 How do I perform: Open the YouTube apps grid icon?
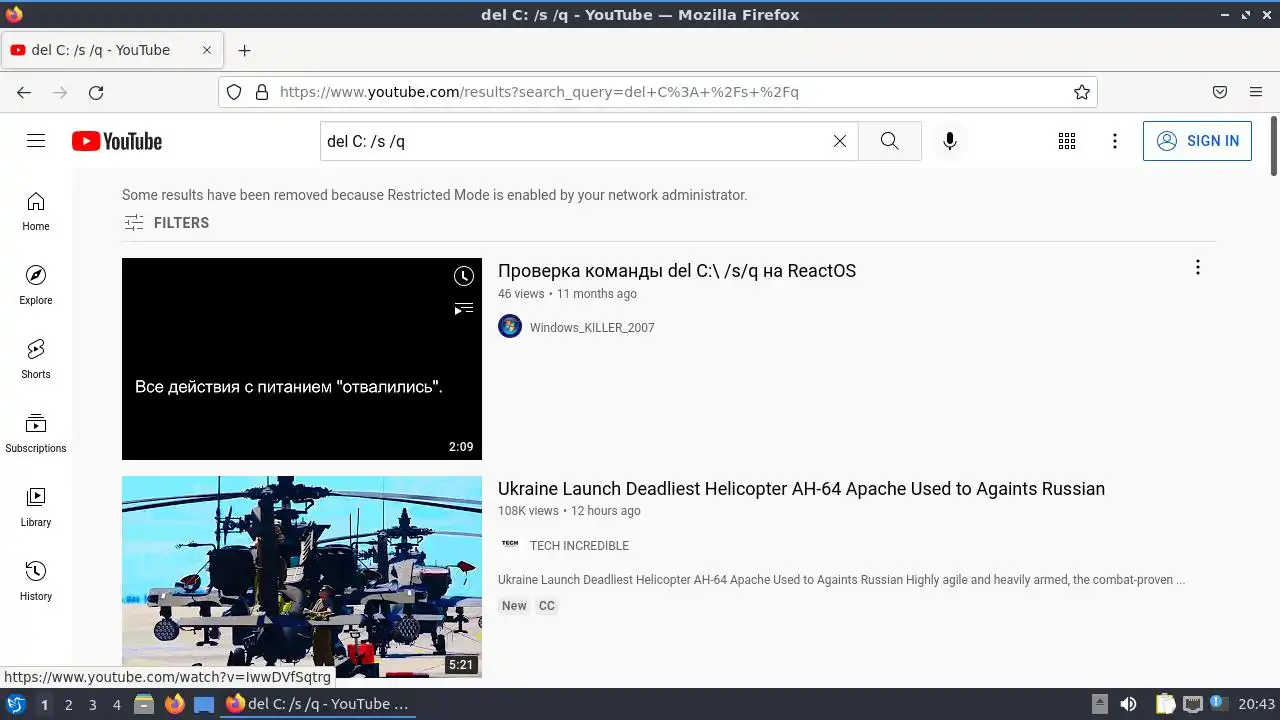click(1067, 141)
